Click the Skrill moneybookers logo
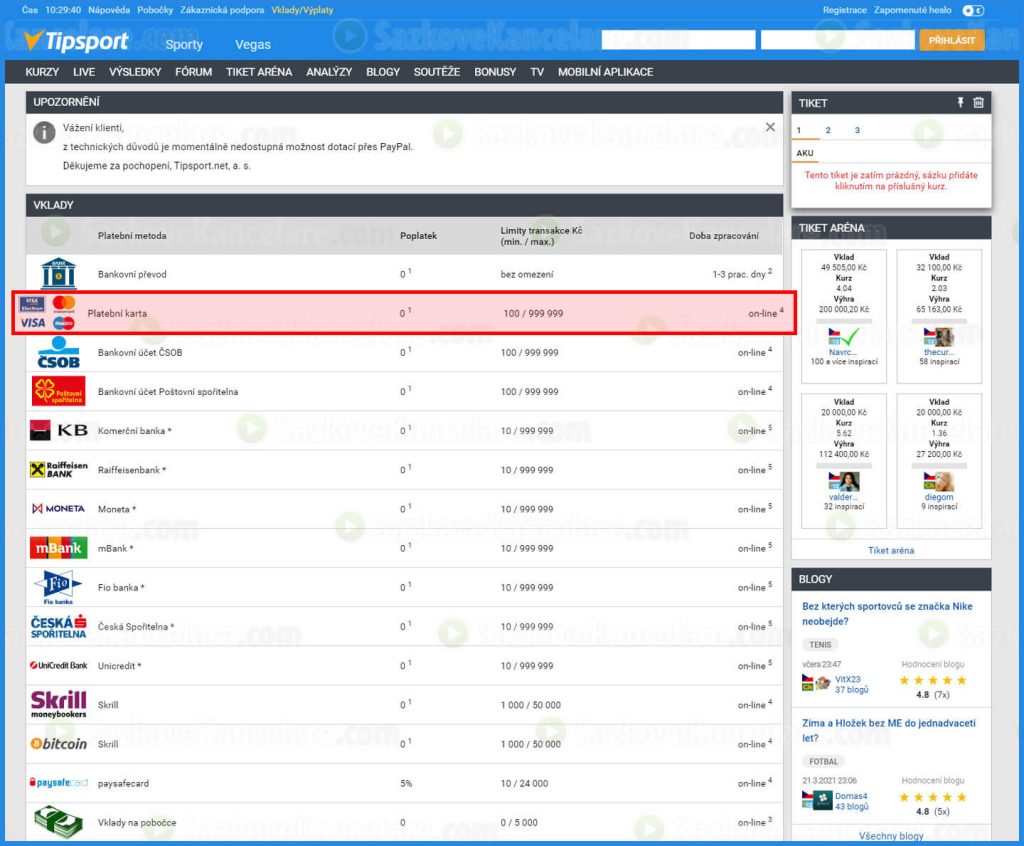The width and height of the screenshot is (1024, 846). pos(58,705)
